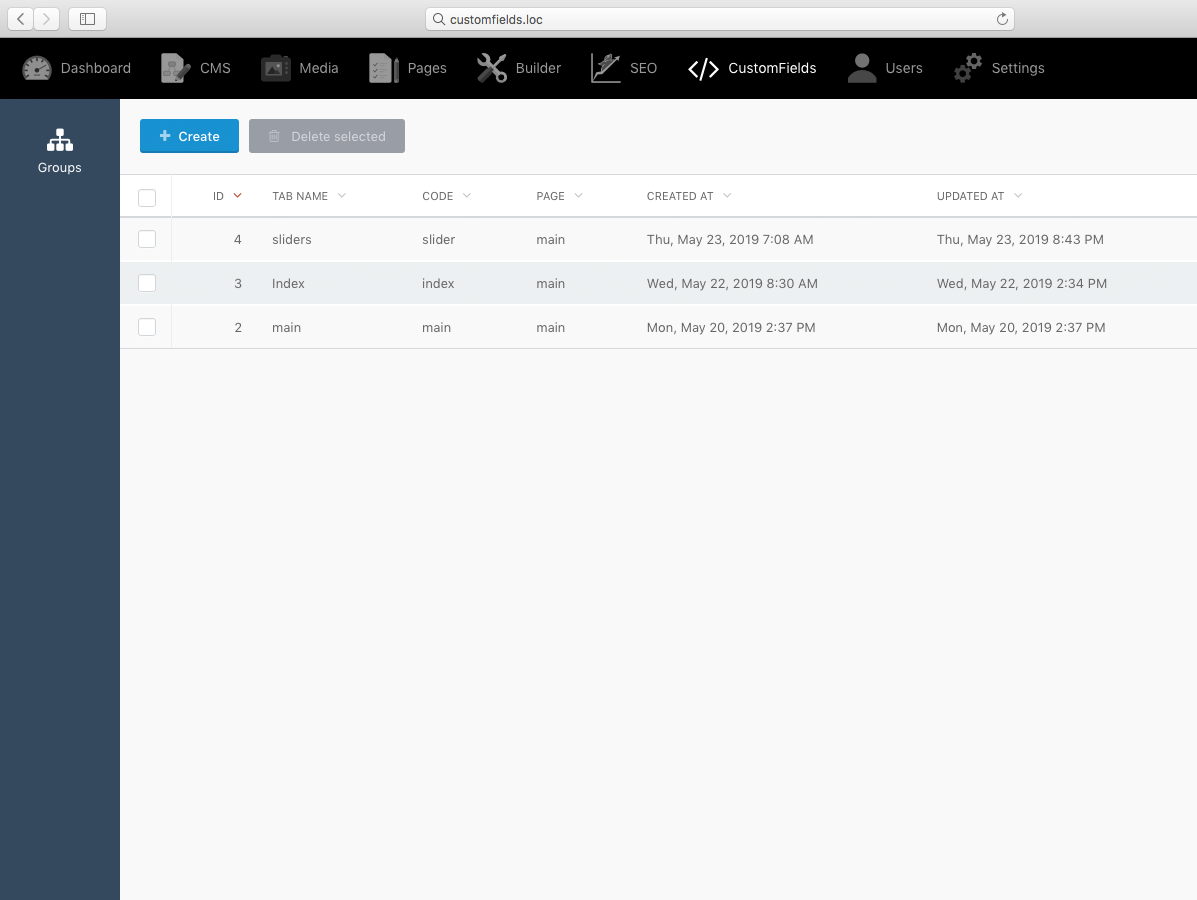
Task: Open the Users menu label
Action: (x=904, y=68)
